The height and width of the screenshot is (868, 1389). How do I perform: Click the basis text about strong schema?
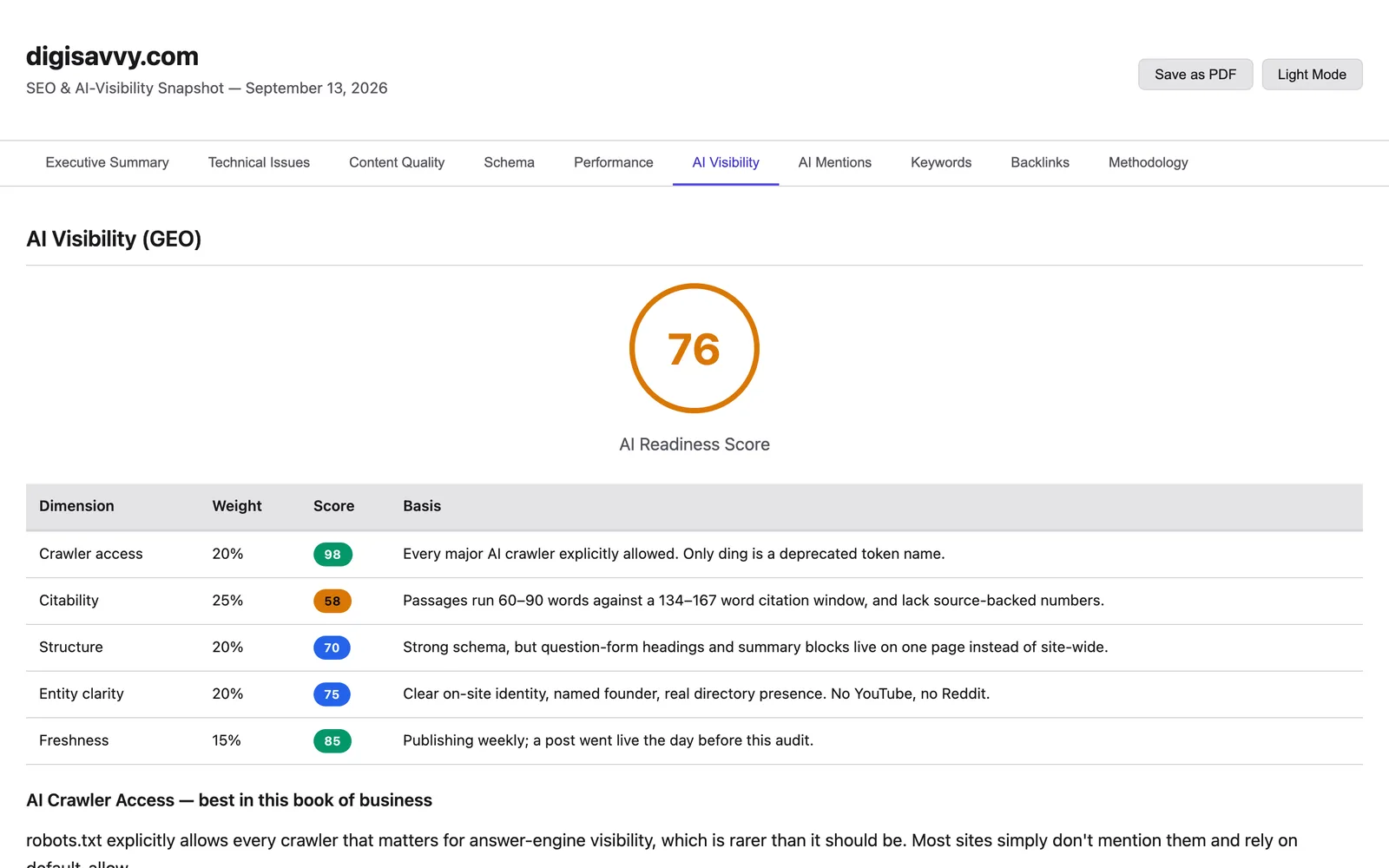point(755,648)
